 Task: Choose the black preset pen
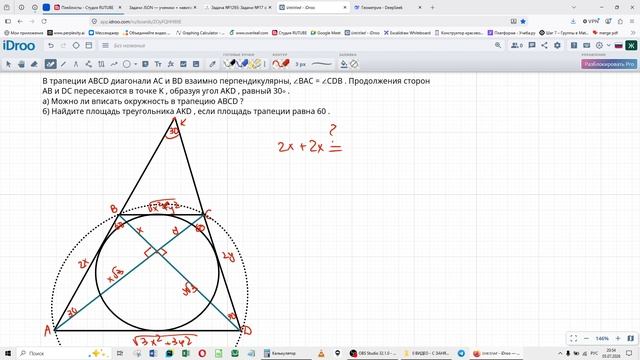230,64
